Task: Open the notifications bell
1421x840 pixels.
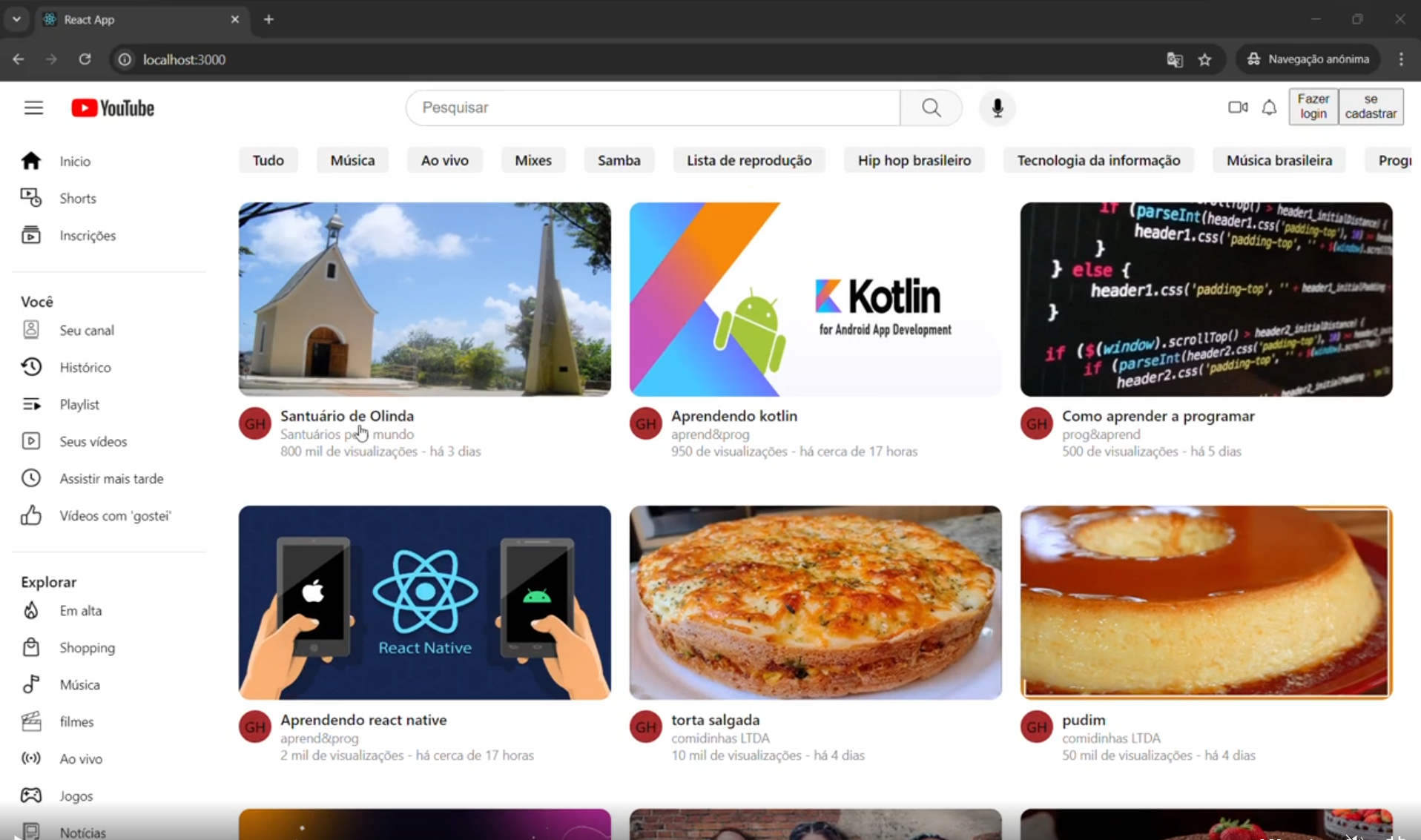Action: tap(1269, 108)
